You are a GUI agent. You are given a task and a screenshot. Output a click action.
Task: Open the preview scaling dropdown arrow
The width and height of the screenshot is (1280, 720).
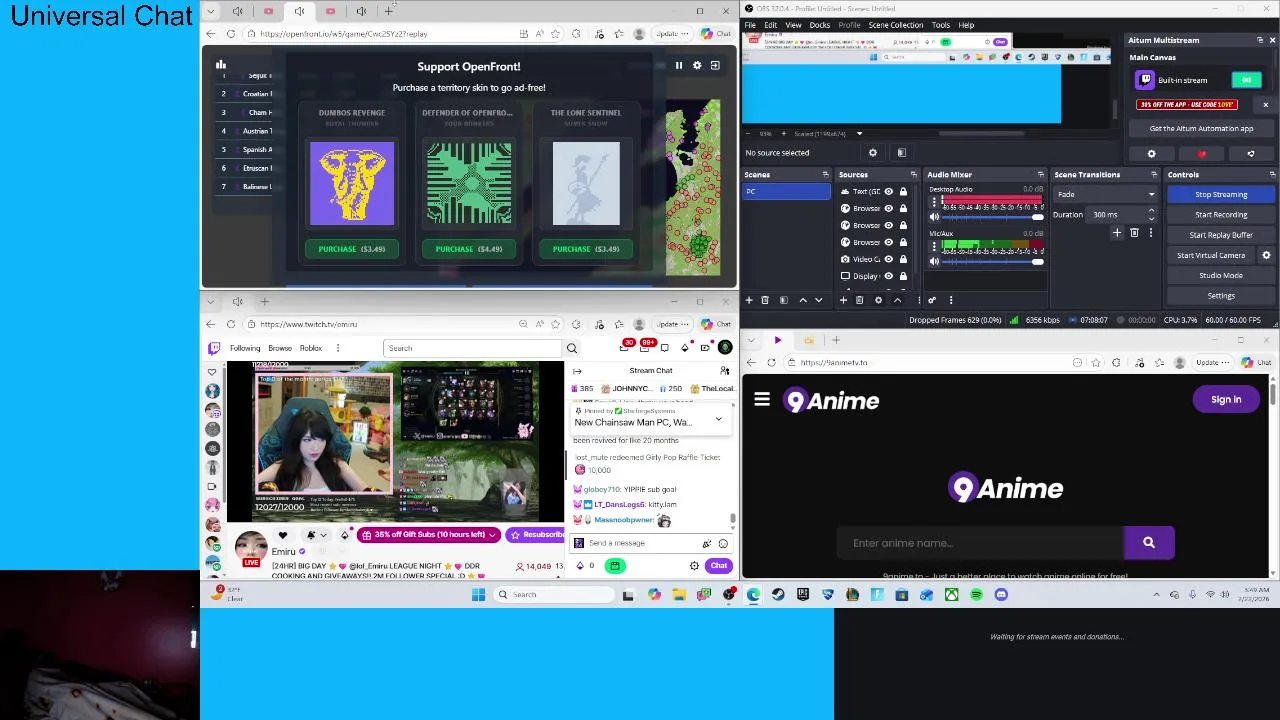pos(858,133)
